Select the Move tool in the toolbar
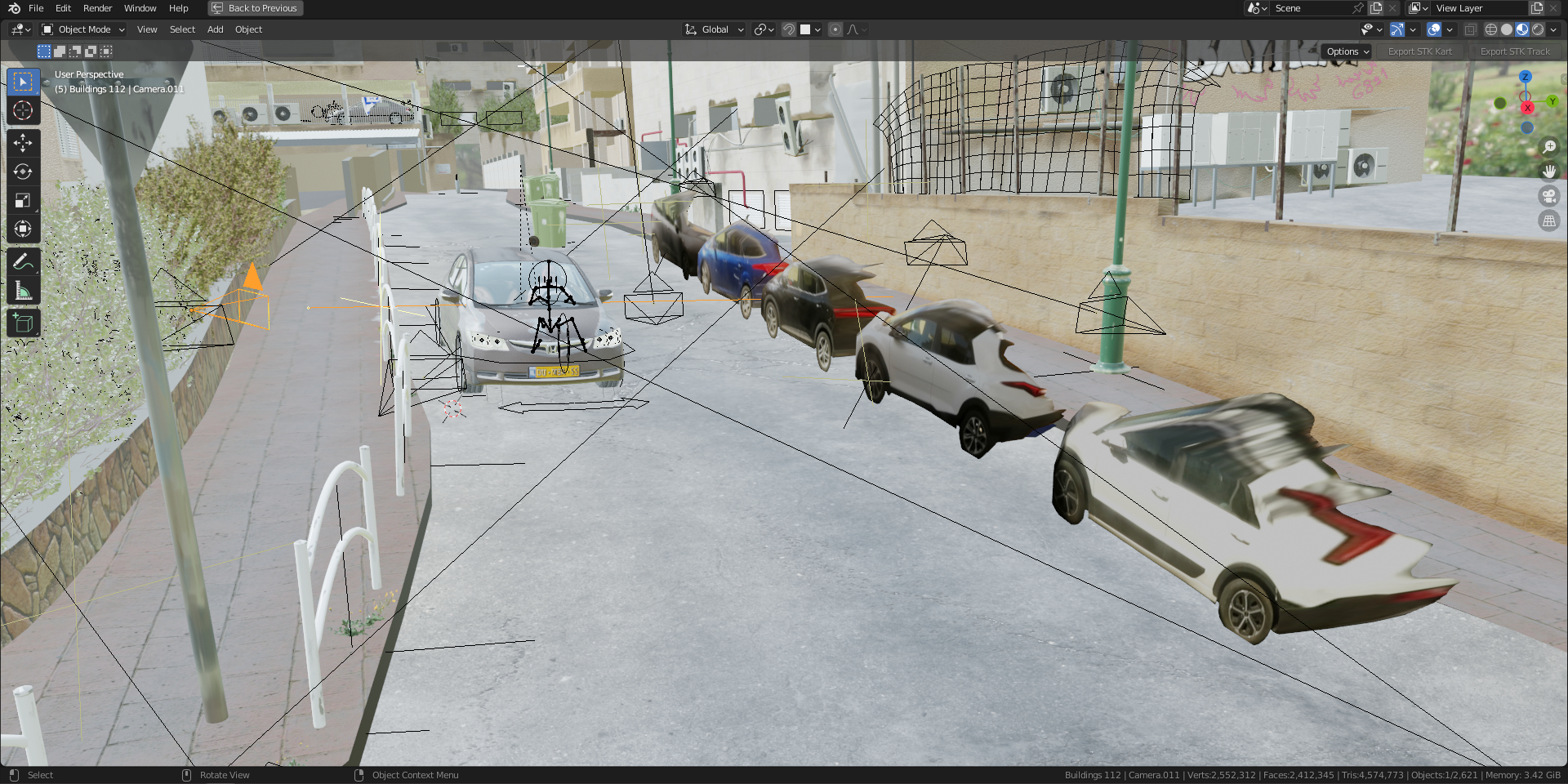Image resolution: width=1568 pixels, height=784 pixels. click(23, 143)
